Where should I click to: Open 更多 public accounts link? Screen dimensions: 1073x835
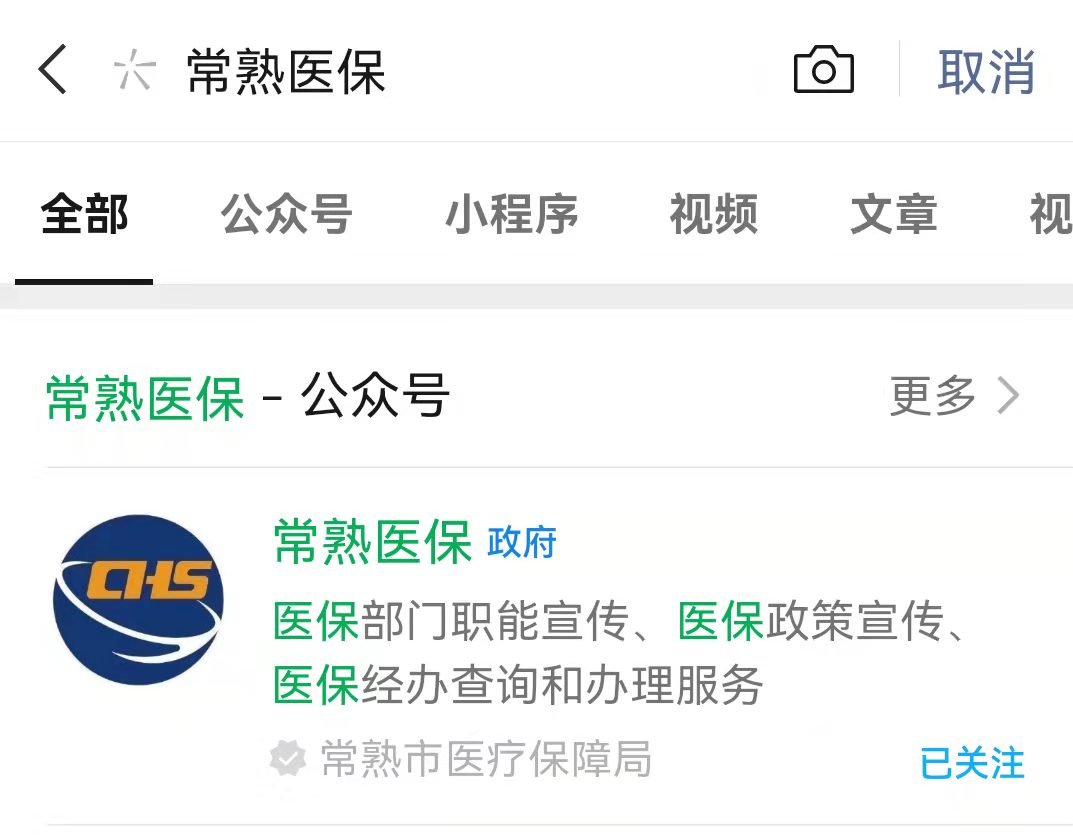click(954, 396)
